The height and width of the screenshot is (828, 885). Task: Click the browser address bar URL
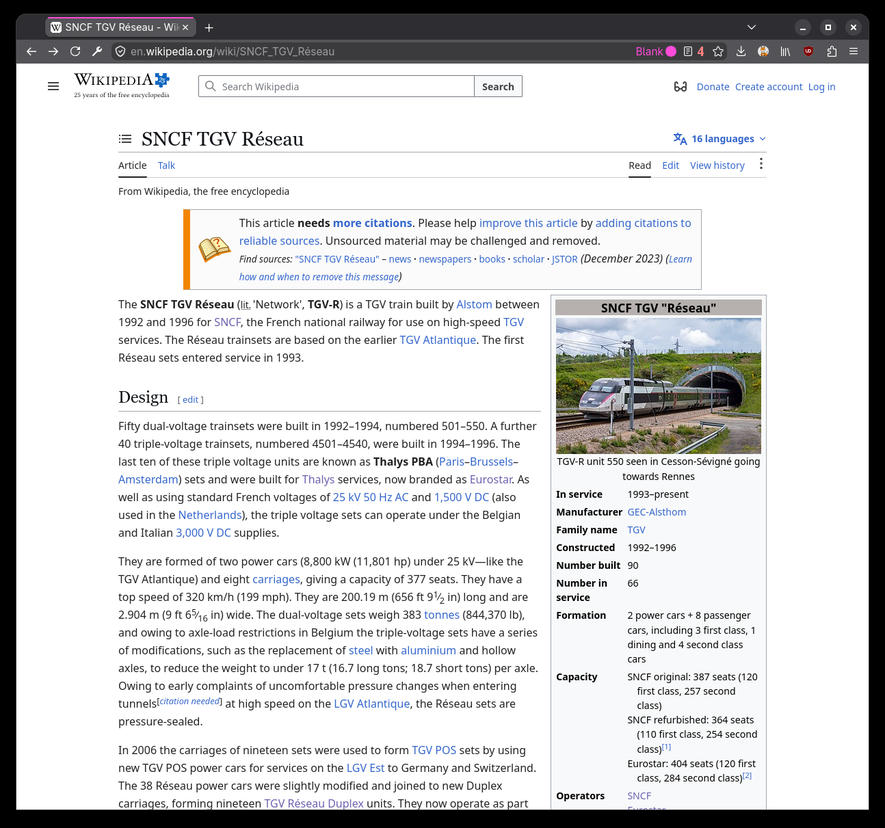click(x=232, y=51)
